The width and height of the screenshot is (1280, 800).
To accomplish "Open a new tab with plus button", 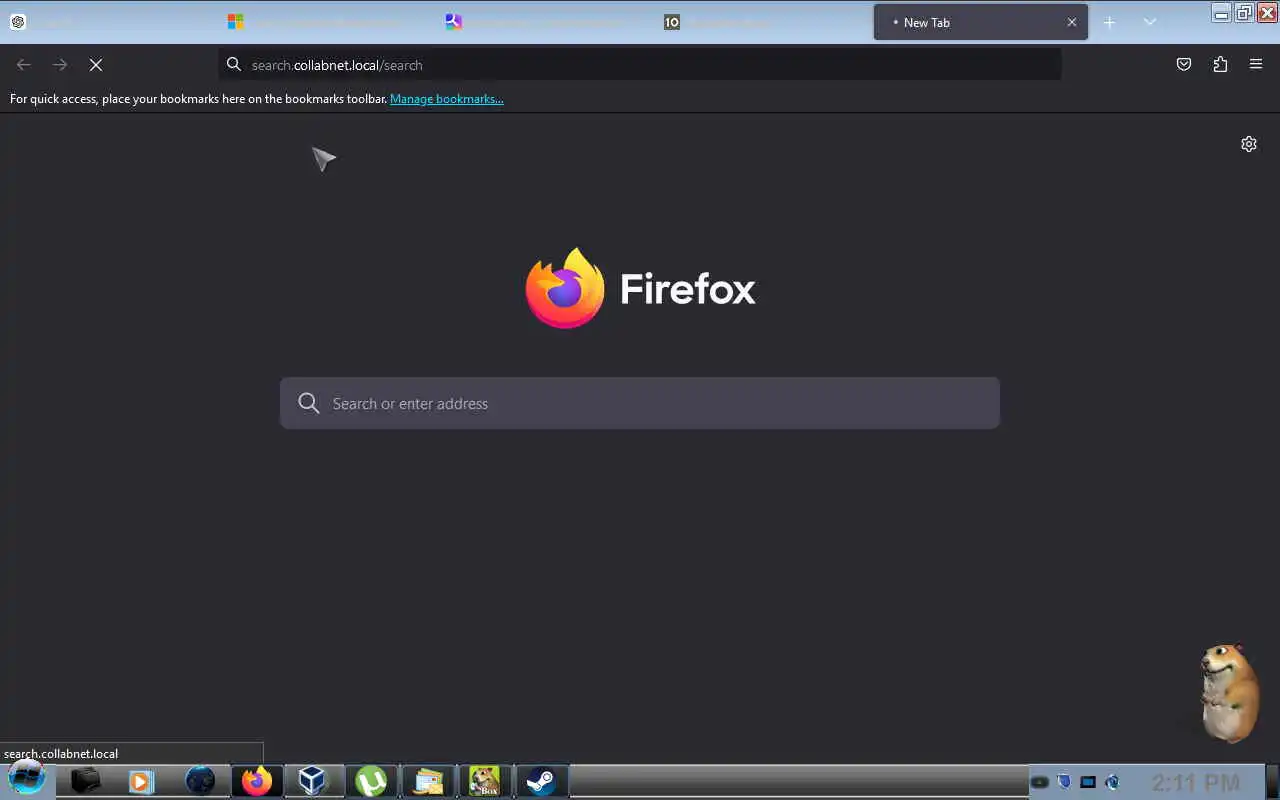I will coord(1109,22).
